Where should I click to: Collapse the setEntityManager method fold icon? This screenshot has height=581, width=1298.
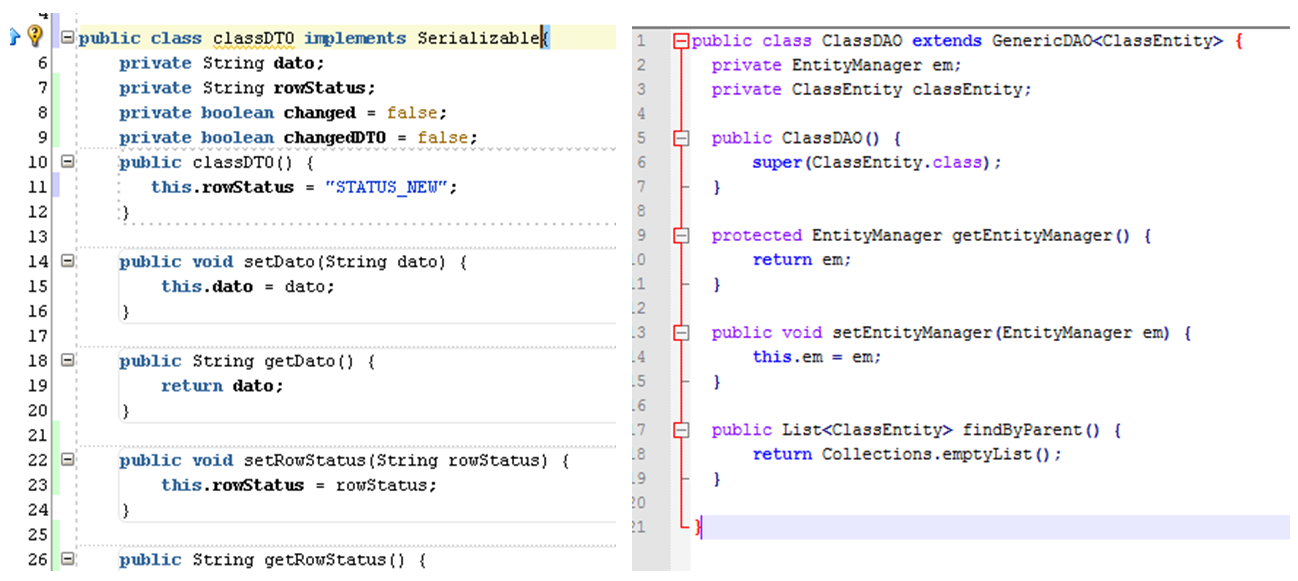[x=682, y=332]
